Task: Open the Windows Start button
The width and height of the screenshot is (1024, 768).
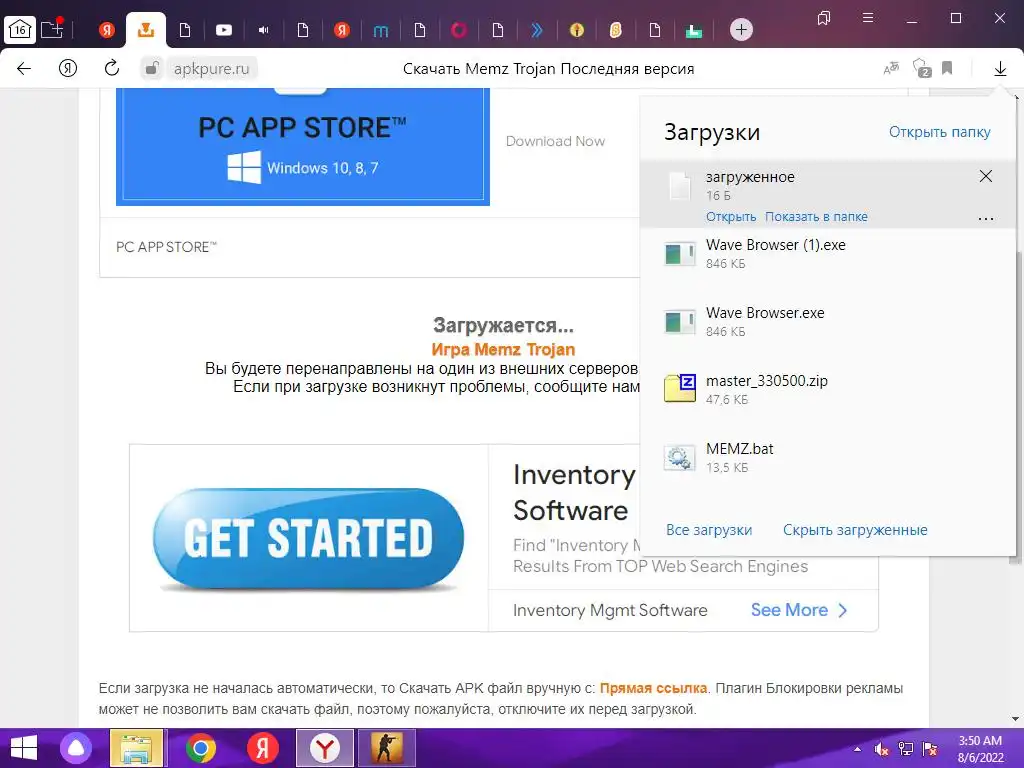Action: 24,748
